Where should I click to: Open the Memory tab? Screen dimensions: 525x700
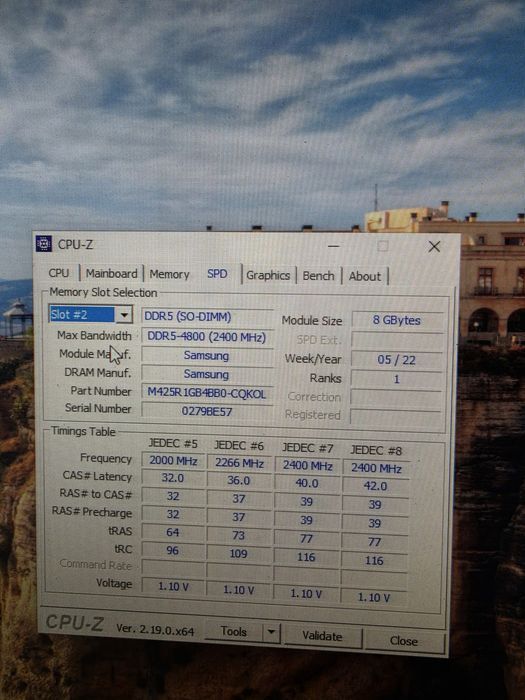click(x=169, y=274)
